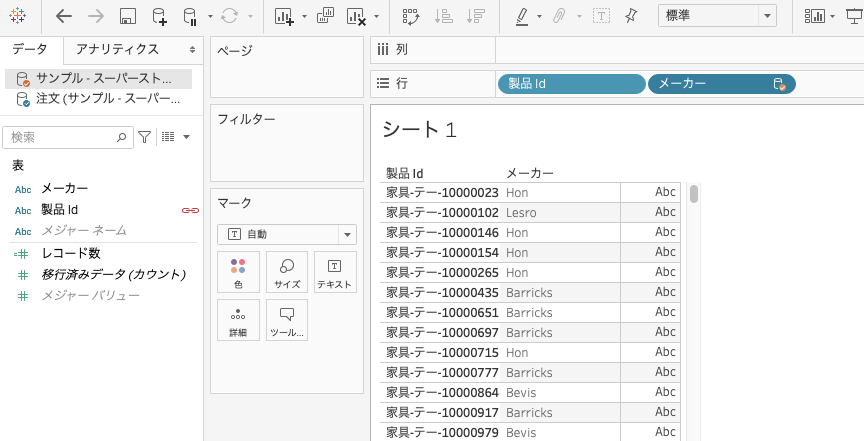This screenshot has height=441, width=864.
Task: Open the highlight pen dropdown arrow
Action: [x=539, y=17]
